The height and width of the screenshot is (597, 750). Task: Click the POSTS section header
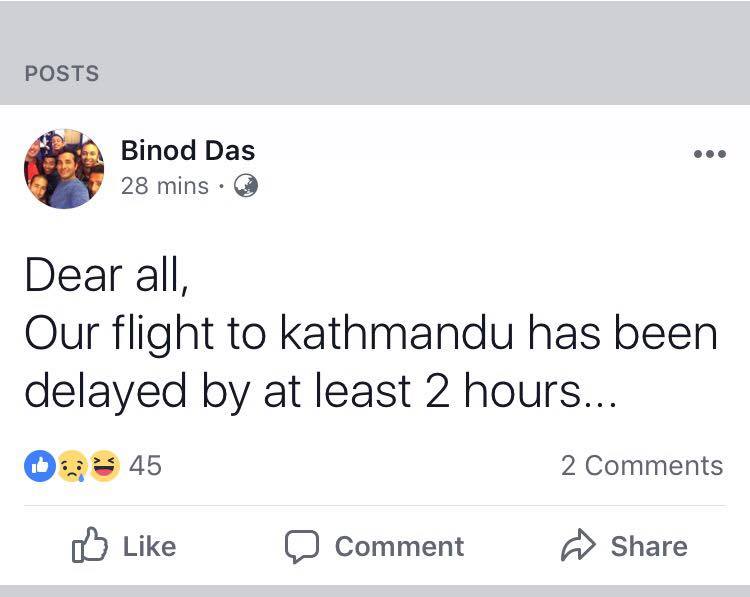click(x=62, y=74)
